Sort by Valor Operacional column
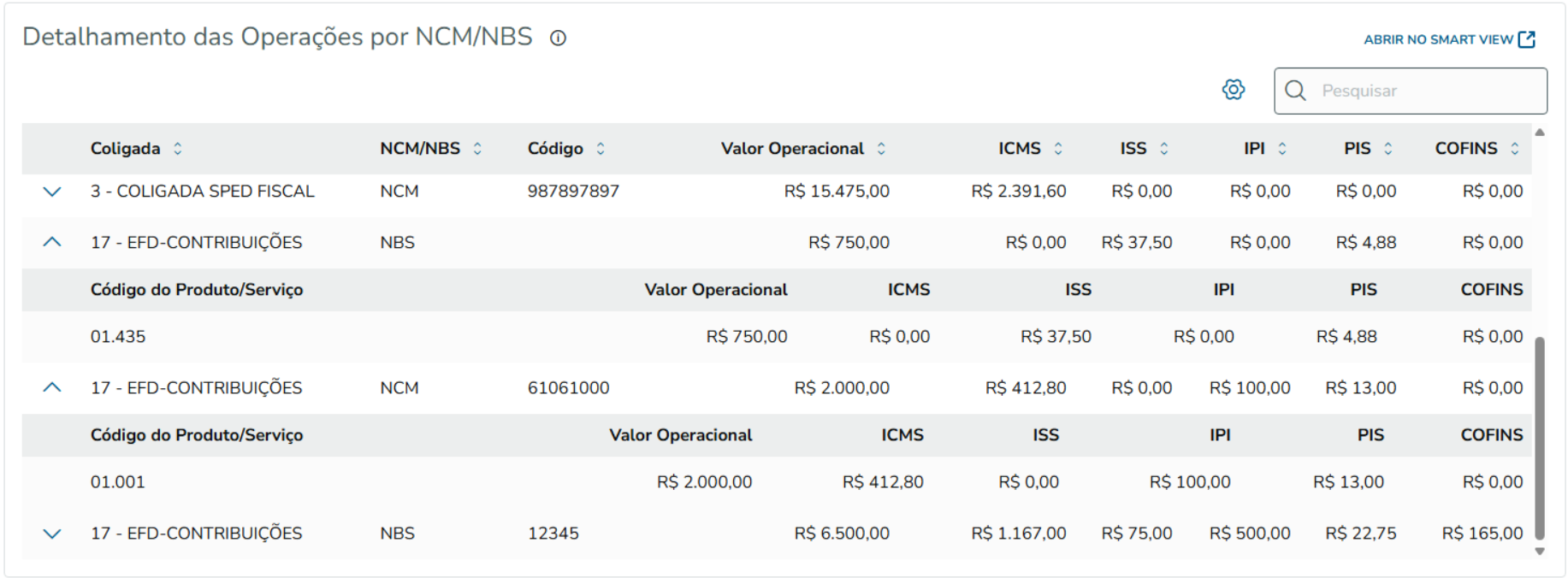 881,149
